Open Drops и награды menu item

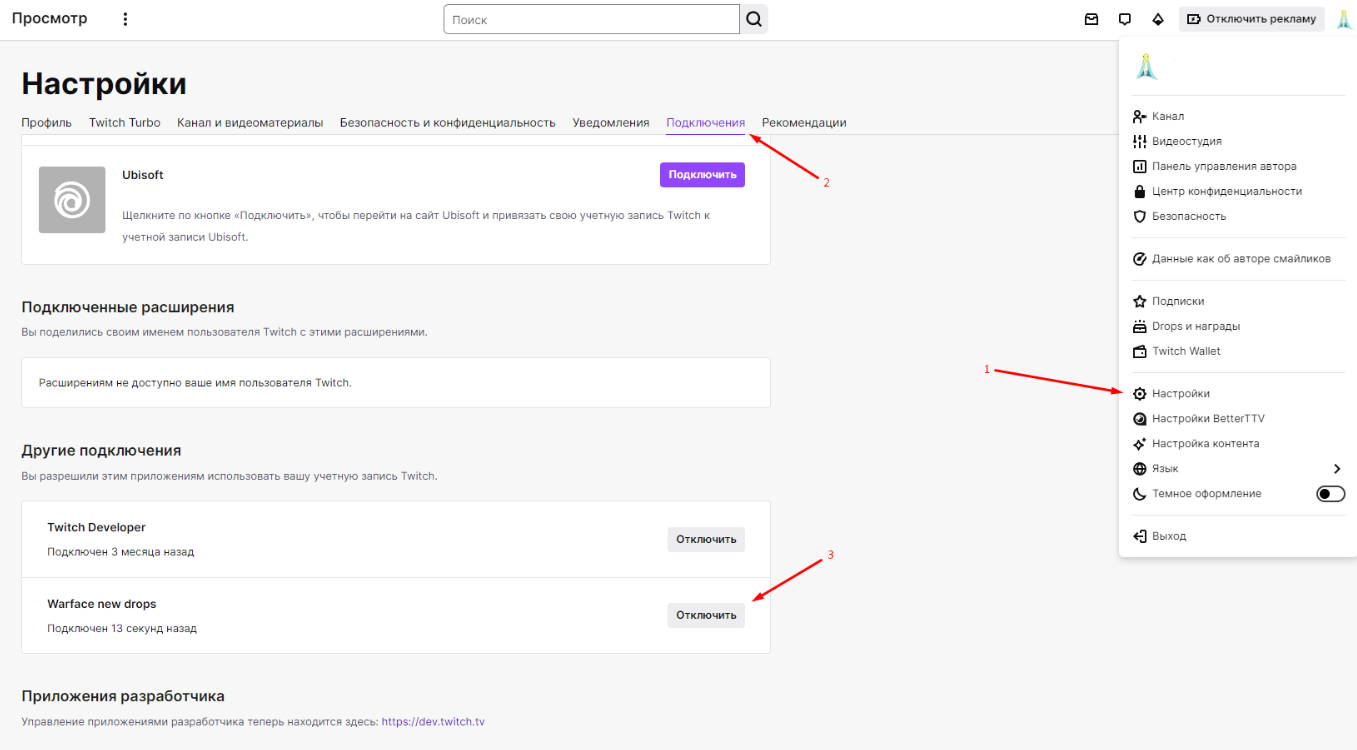pos(1195,326)
